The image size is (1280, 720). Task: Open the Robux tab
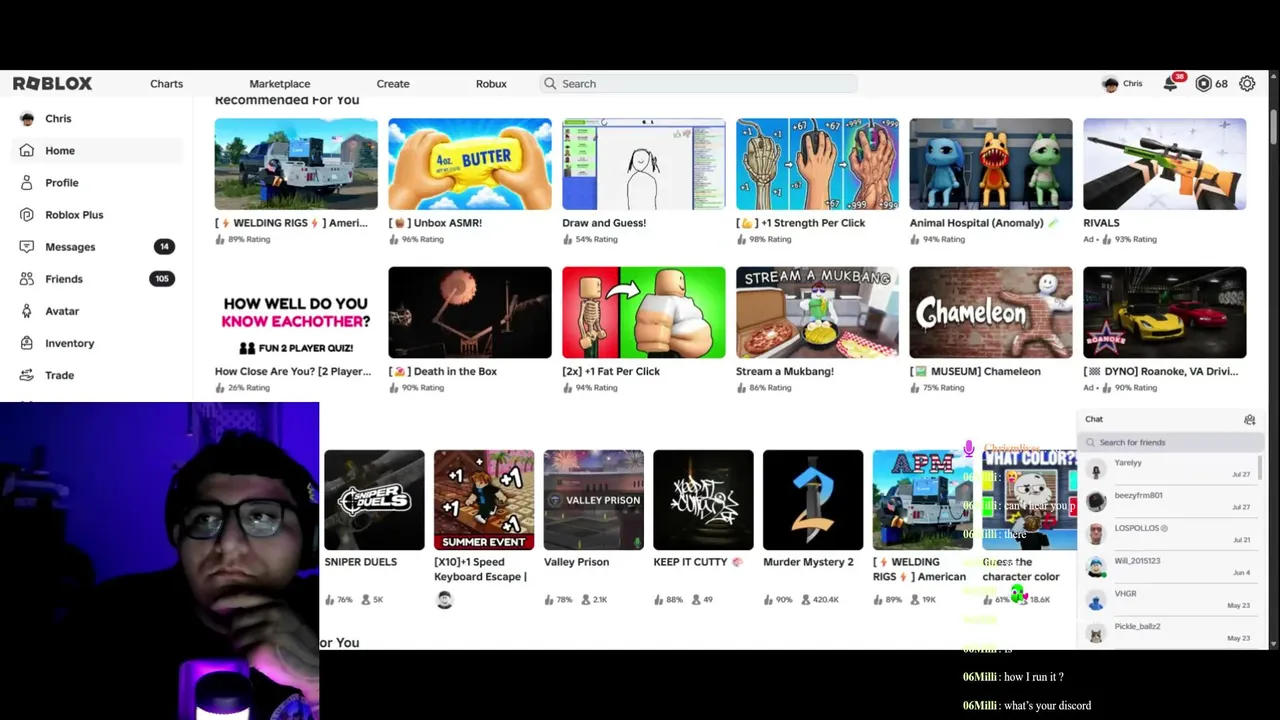(491, 84)
